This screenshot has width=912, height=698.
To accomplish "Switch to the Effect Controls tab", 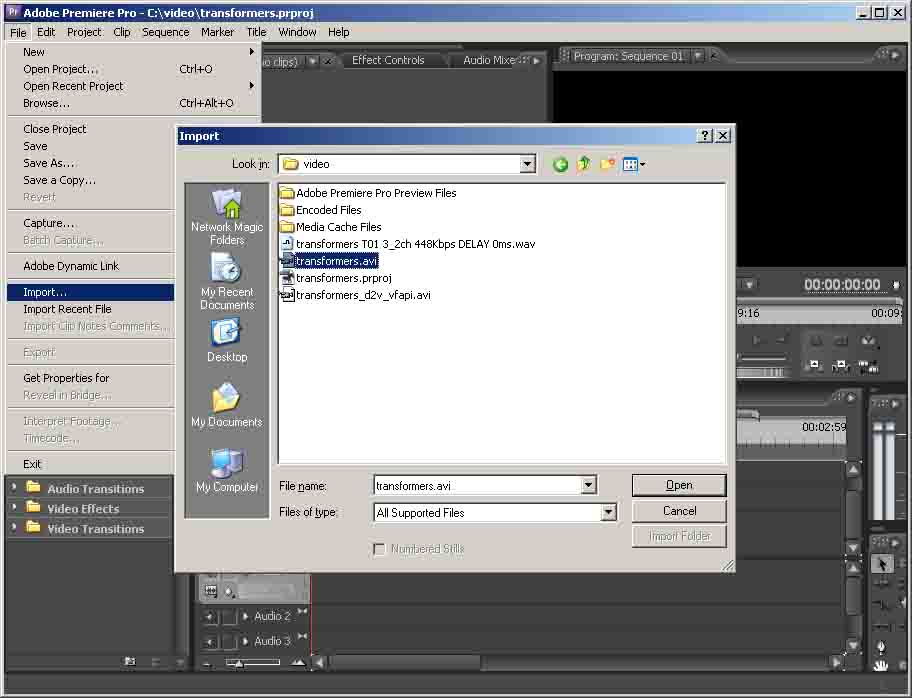I will point(388,60).
